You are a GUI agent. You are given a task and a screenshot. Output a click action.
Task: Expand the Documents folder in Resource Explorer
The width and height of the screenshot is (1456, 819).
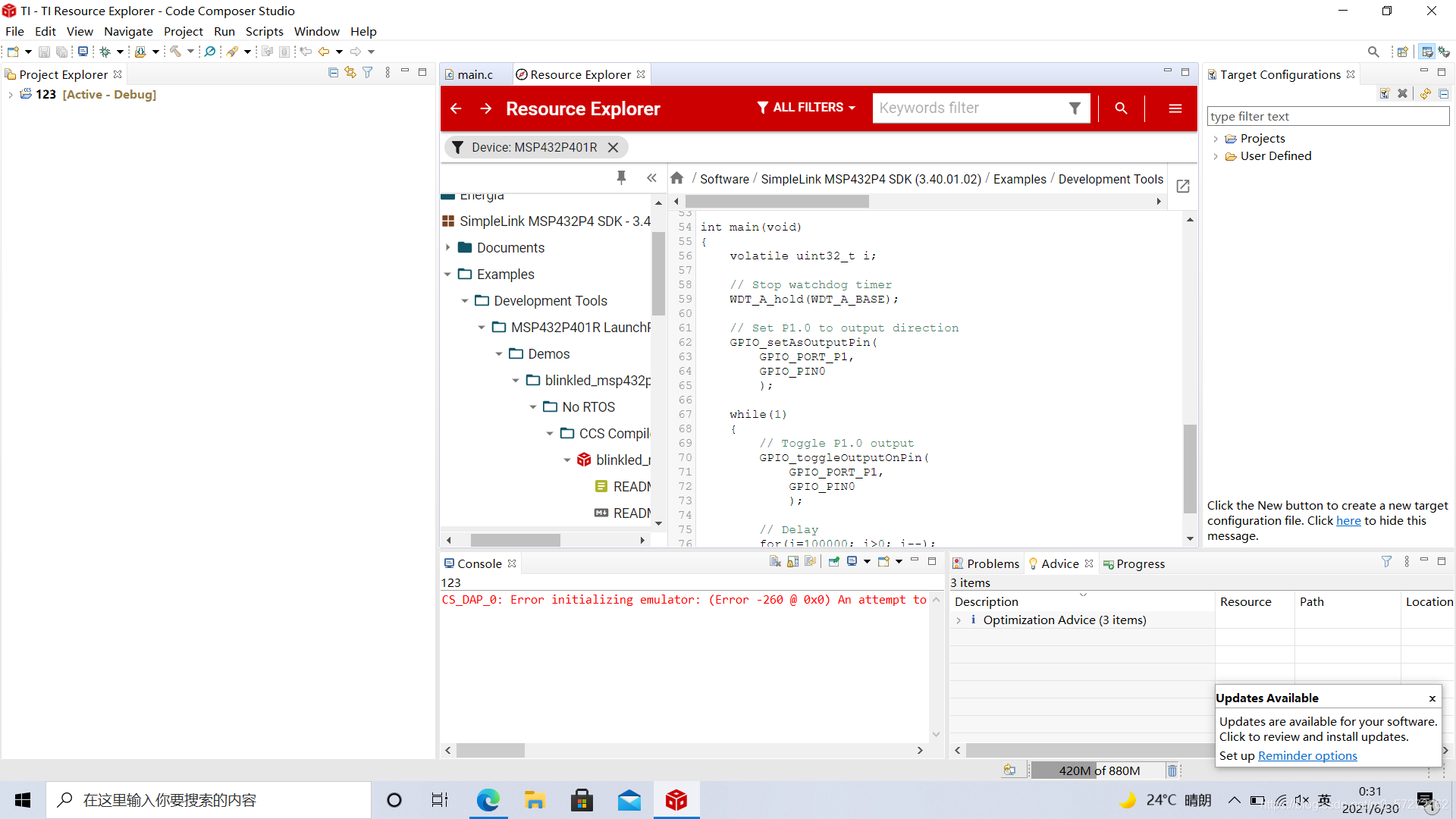(x=447, y=247)
